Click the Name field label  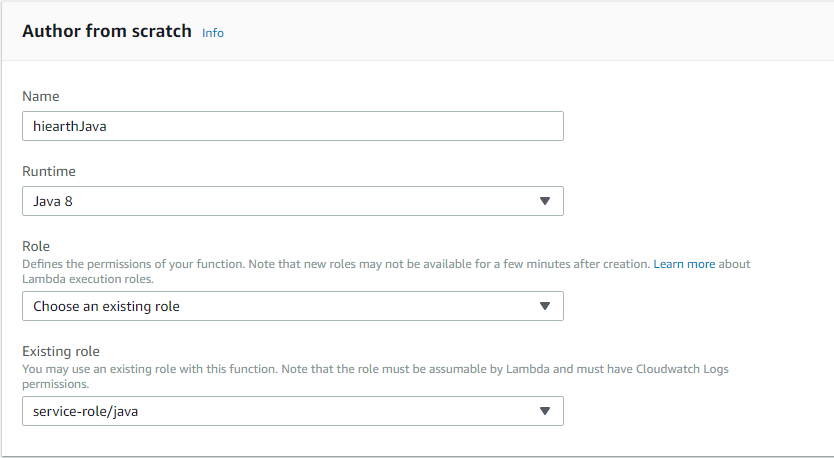tap(41, 96)
